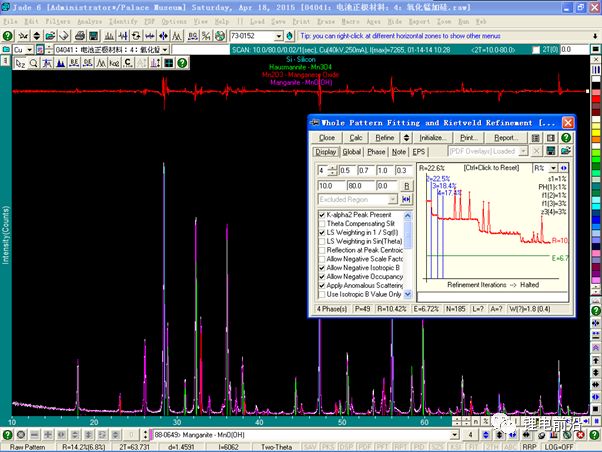The image size is (602, 452).
Task: Click the save floppy icon in Rietveld dialog
Action: (551, 151)
